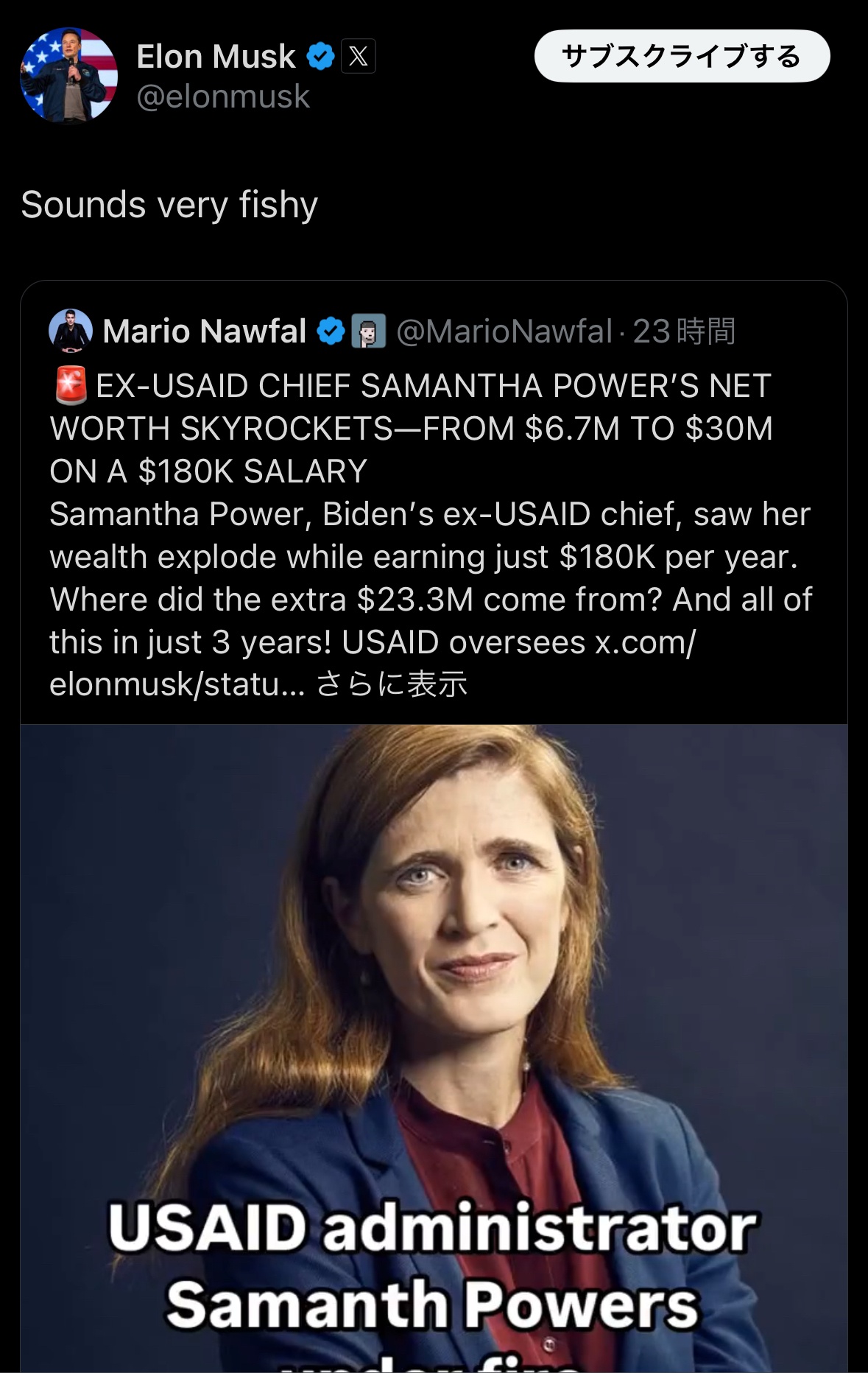The image size is (868, 1373).
Task: Tap the "USAID administrator" caption on video
Action: 432,1229
